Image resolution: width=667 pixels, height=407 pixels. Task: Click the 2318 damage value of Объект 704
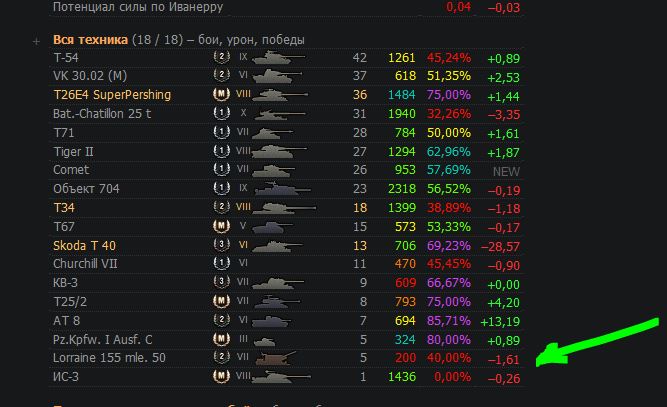click(x=402, y=189)
